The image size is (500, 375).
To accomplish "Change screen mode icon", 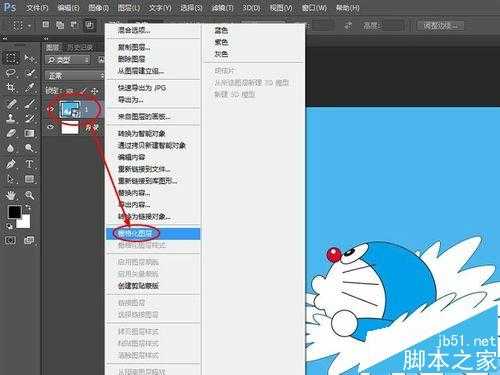I will 29,240.
